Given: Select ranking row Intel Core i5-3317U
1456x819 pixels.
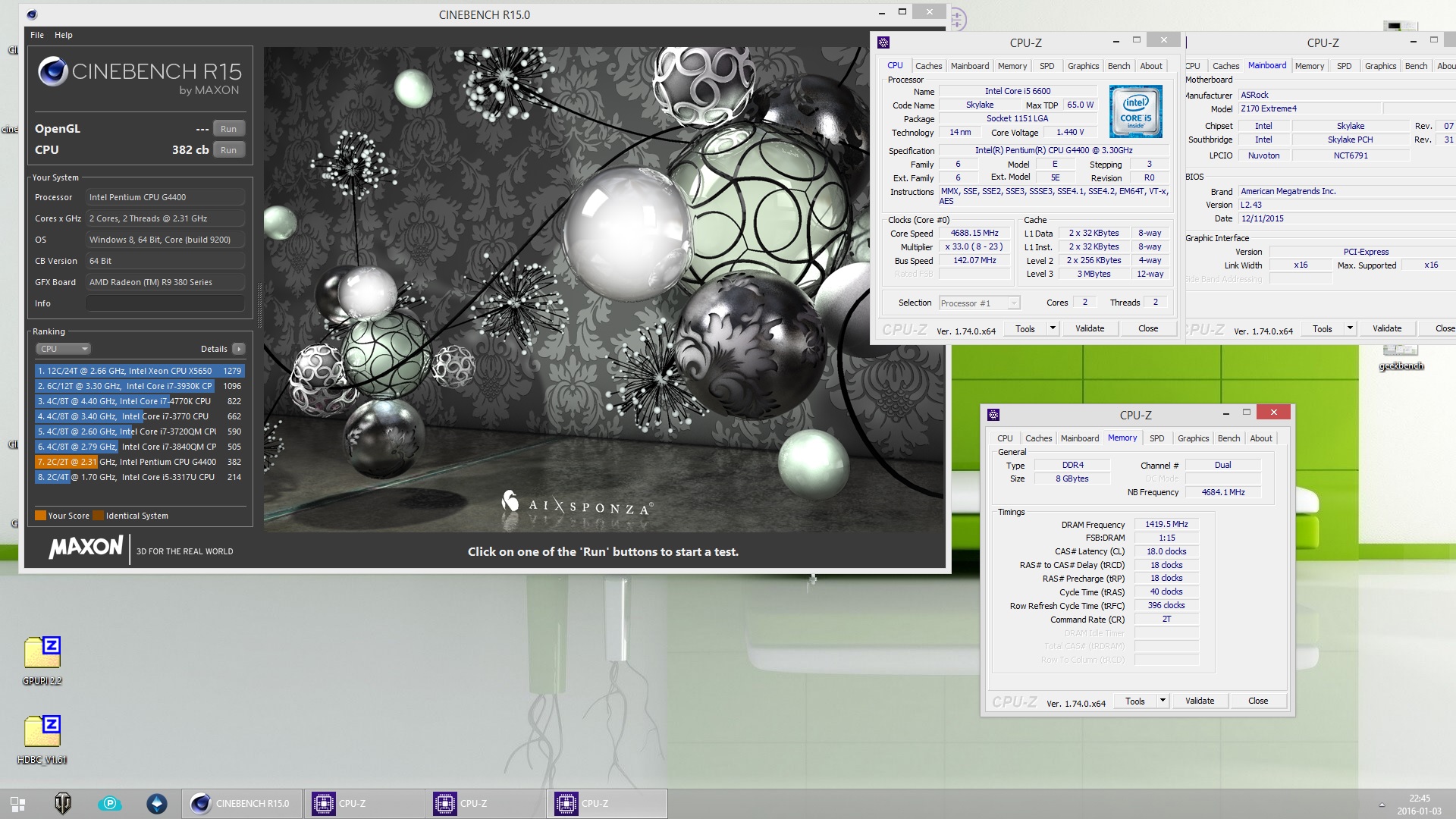Looking at the screenshot, I should click(x=140, y=477).
